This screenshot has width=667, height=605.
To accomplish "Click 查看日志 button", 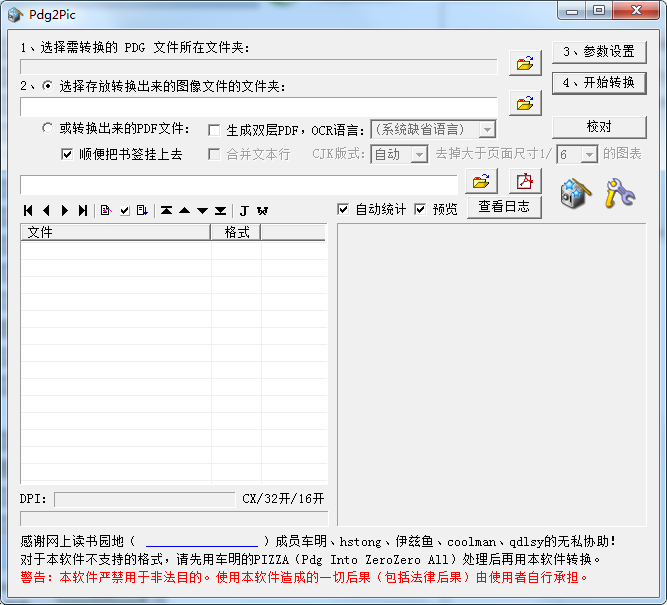I will 504,207.
